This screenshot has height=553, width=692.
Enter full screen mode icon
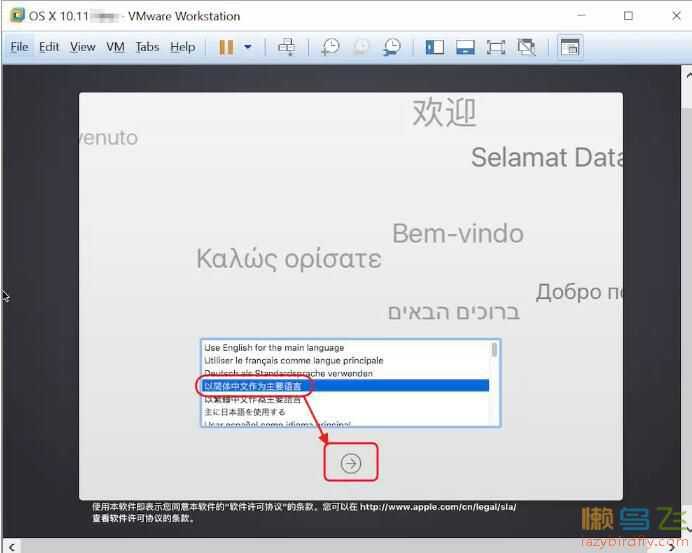pos(496,47)
